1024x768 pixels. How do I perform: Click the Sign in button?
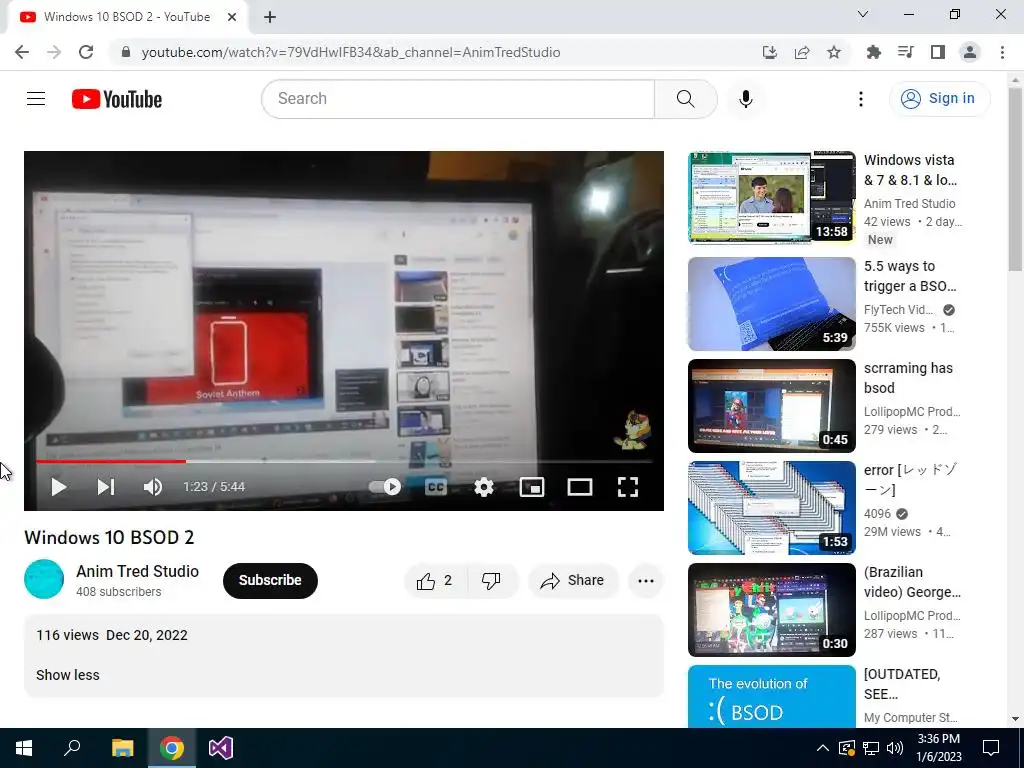click(940, 99)
